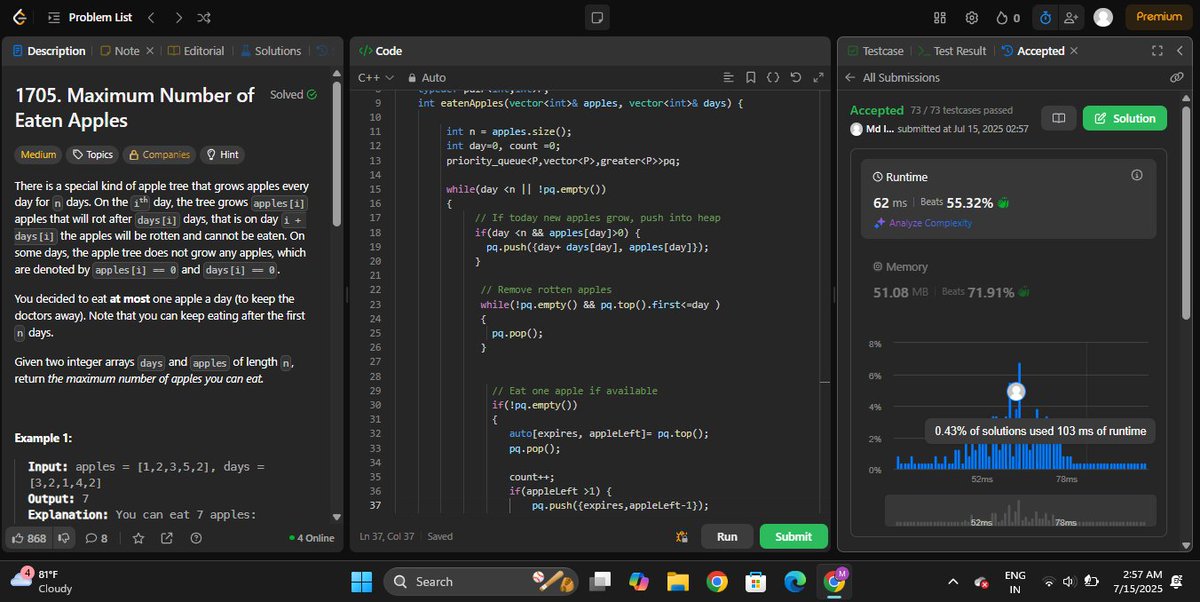
Task: Click the Premium button
Action: pyautogui.click(x=1159, y=17)
